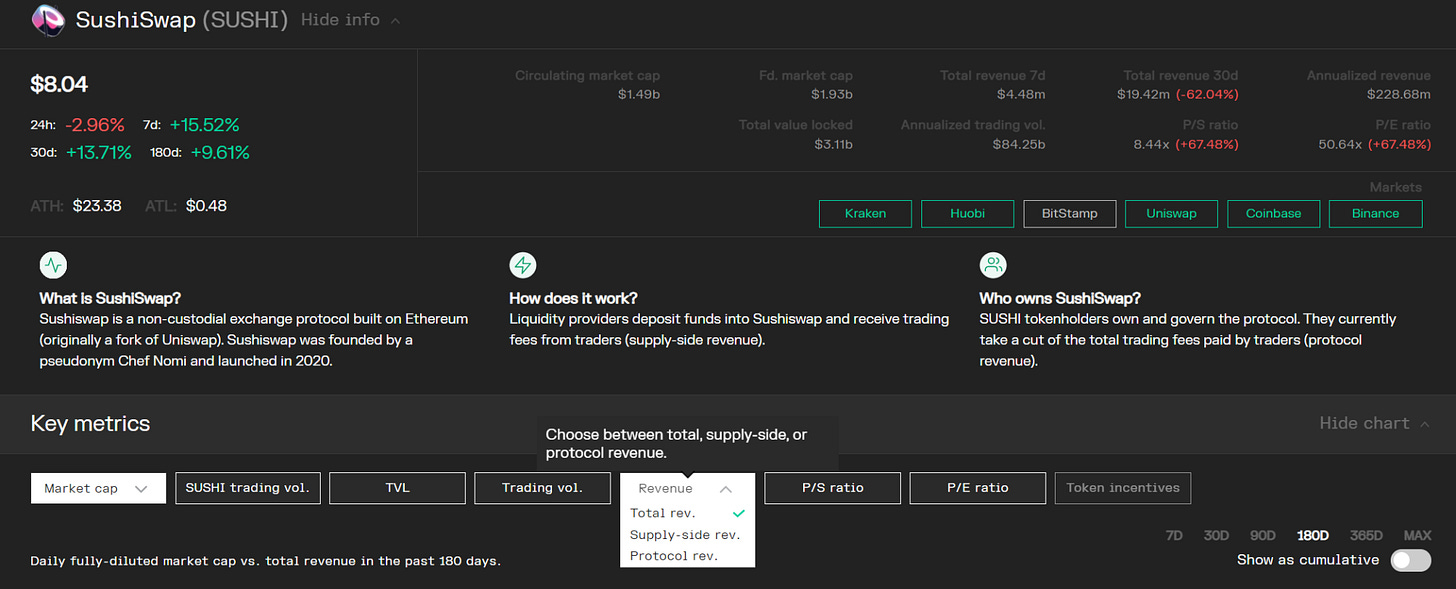This screenshot has height=589, width=1456.
Task: Open the Uniswap market link
Action: point(1171,213)
